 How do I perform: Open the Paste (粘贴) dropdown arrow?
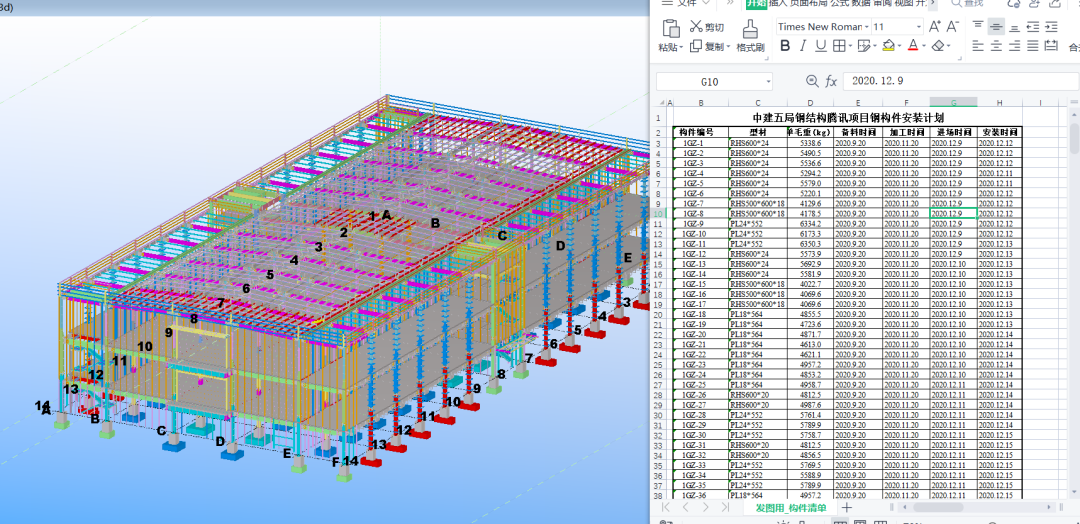tap(681, 48)
